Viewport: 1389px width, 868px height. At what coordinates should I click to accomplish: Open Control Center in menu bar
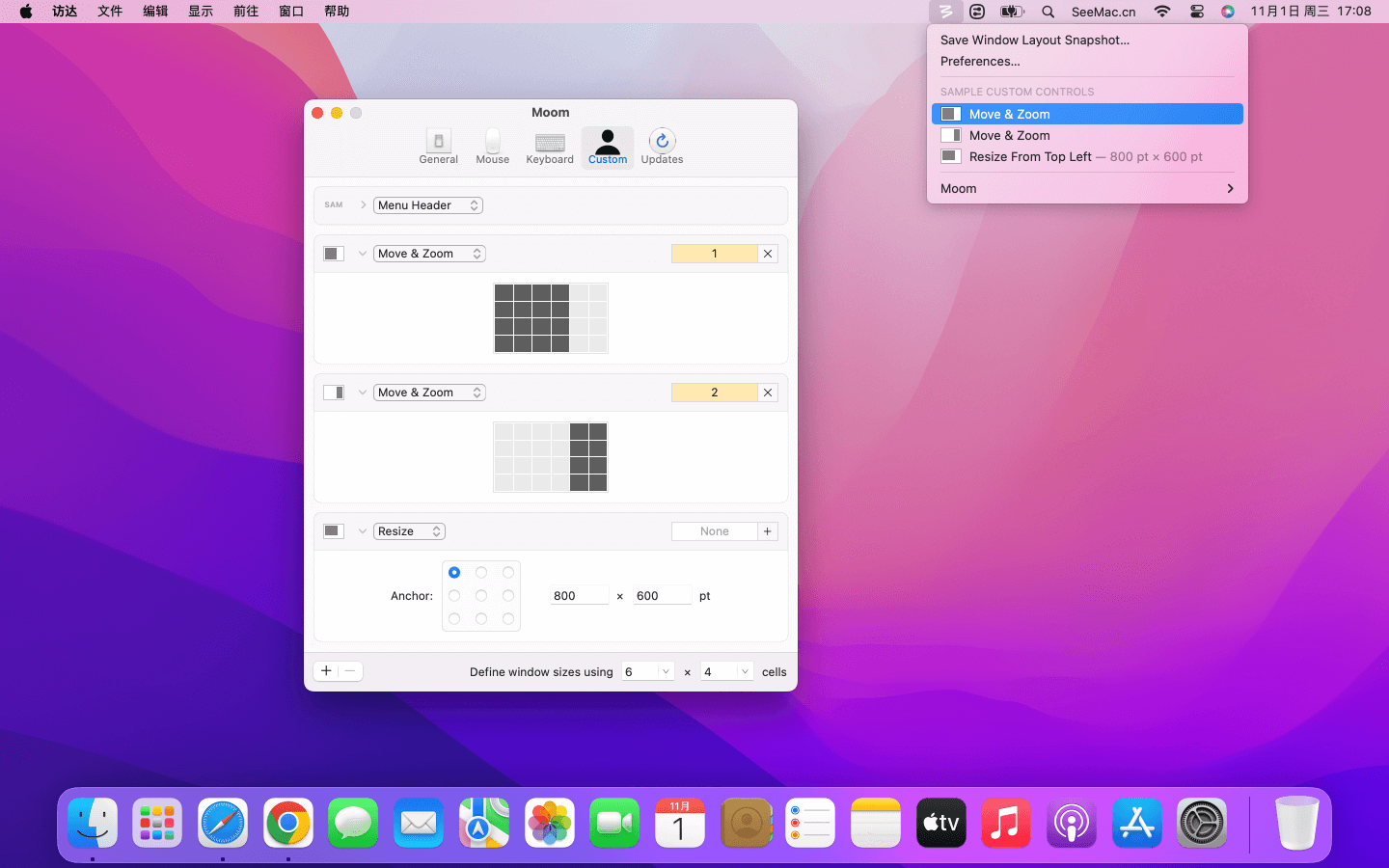[1196, 12]
